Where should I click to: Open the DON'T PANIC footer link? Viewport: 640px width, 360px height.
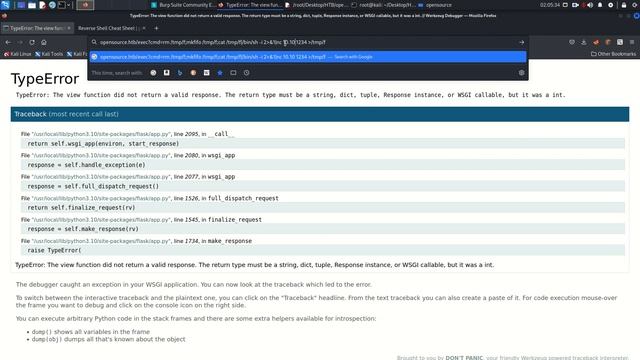pyautogui.click(x=464, y=358)
